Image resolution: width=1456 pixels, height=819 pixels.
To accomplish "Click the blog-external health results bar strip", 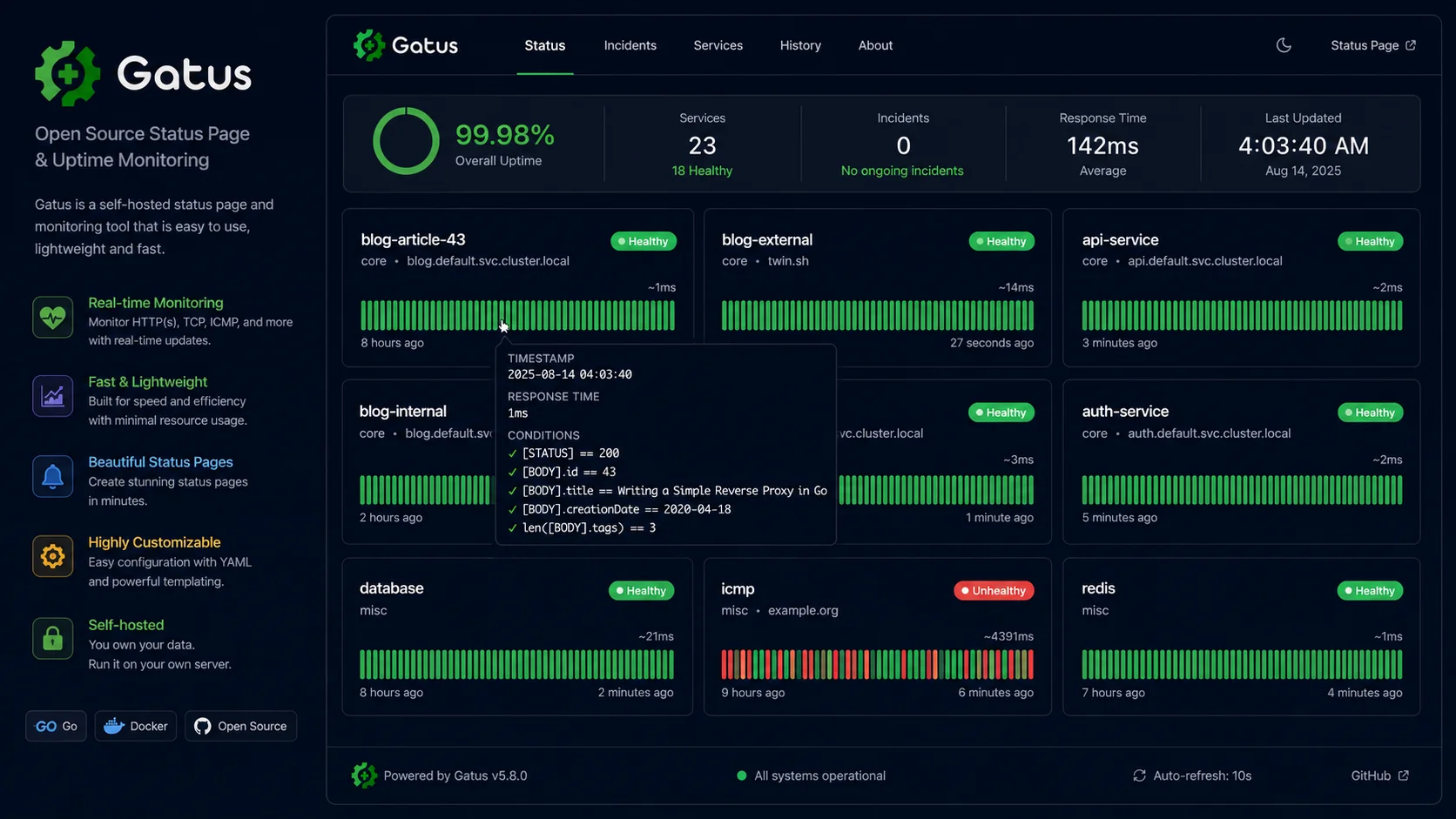I will coord(878,315).
